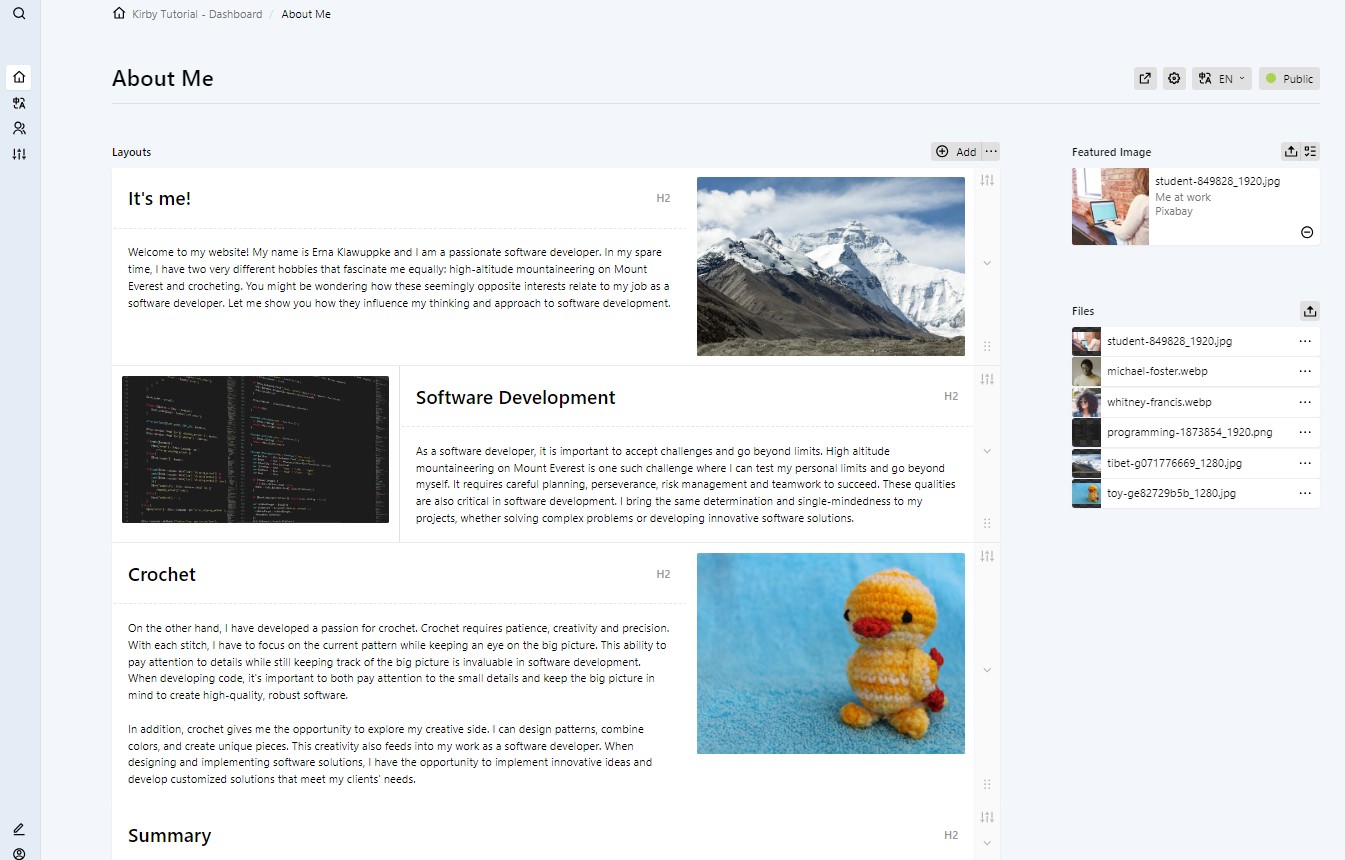Open the Layouts more options dots

coord(991,151)
